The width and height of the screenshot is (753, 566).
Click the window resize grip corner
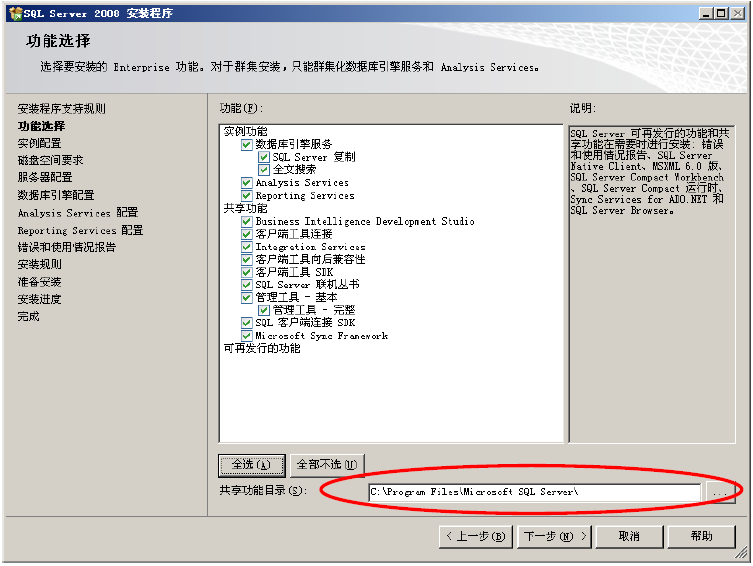click(x=742, y=554)
